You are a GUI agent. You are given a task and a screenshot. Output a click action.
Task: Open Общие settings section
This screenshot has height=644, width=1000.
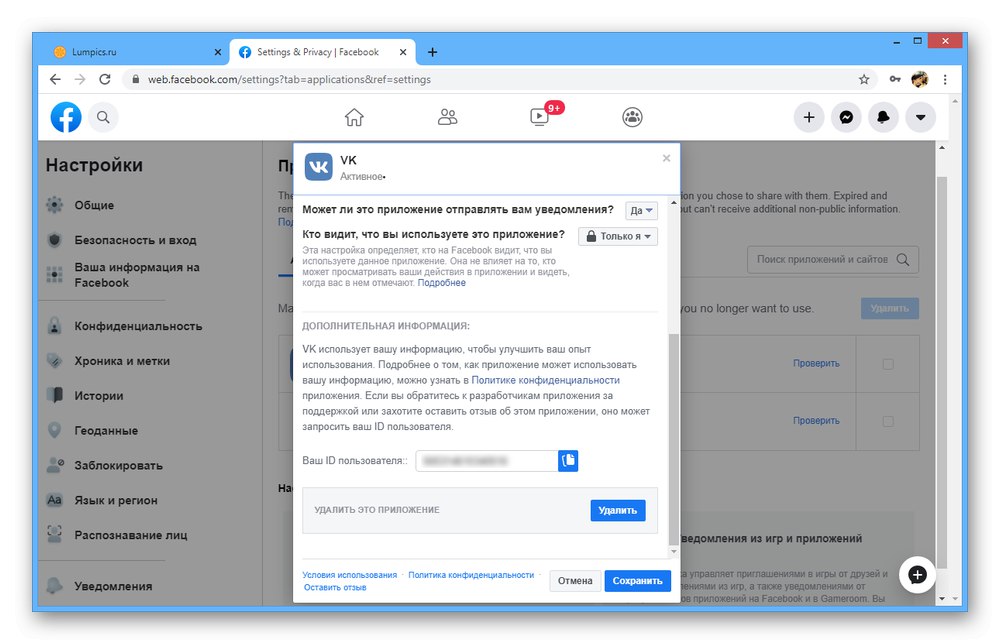coord(94,205)
